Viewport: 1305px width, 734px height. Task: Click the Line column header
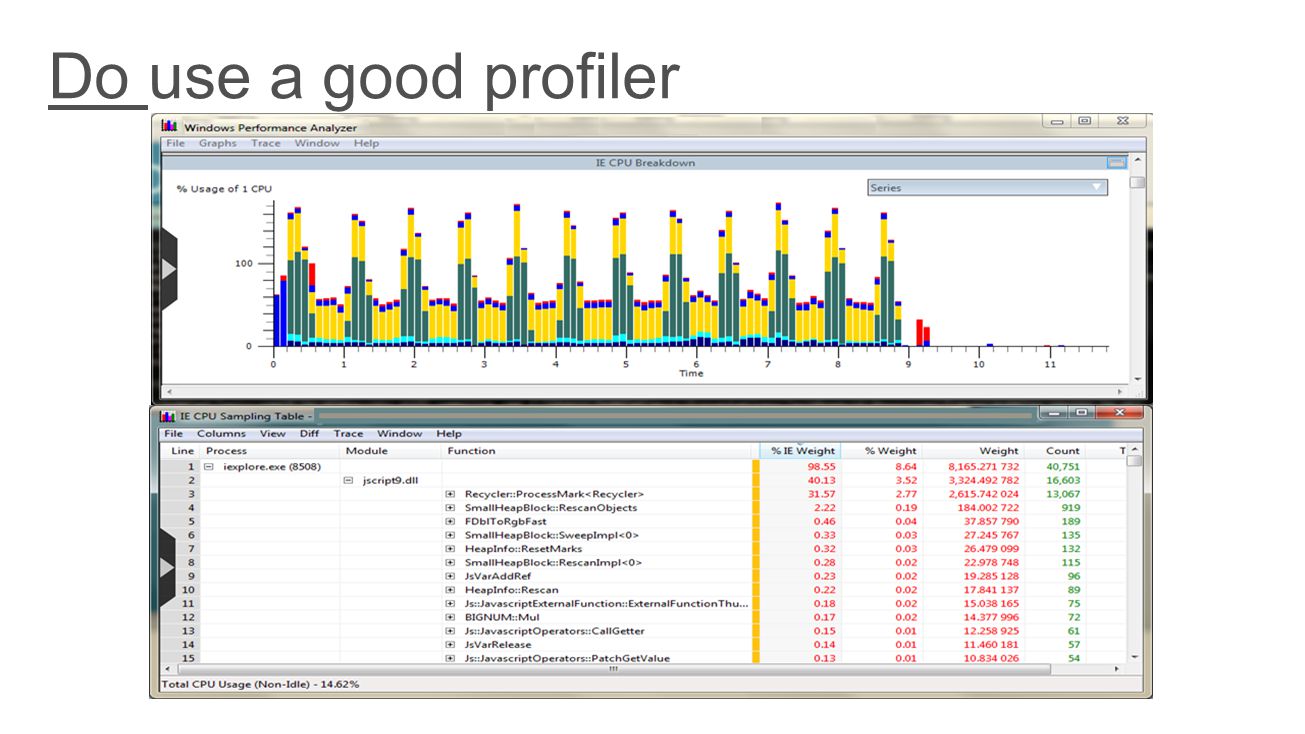[x=182, y=451]
